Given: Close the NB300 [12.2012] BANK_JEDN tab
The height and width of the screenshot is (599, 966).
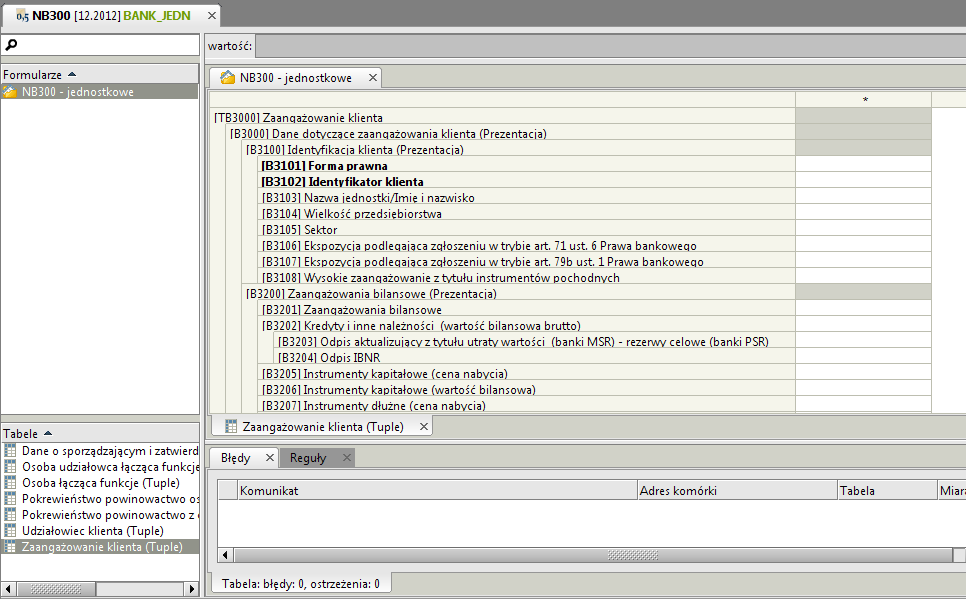Looking at the screenshot, I should (211, 15).
